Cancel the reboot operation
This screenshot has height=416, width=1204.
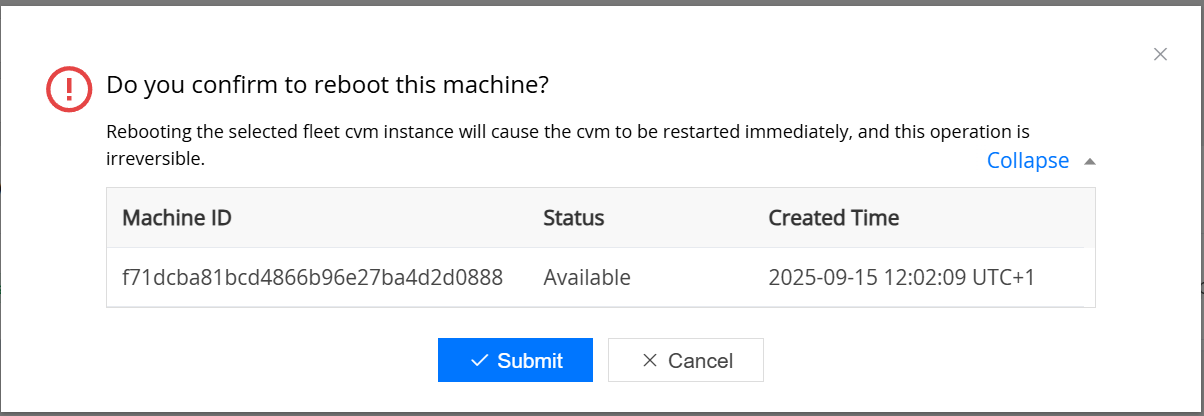pyautogui.click(x=685, y=360)
